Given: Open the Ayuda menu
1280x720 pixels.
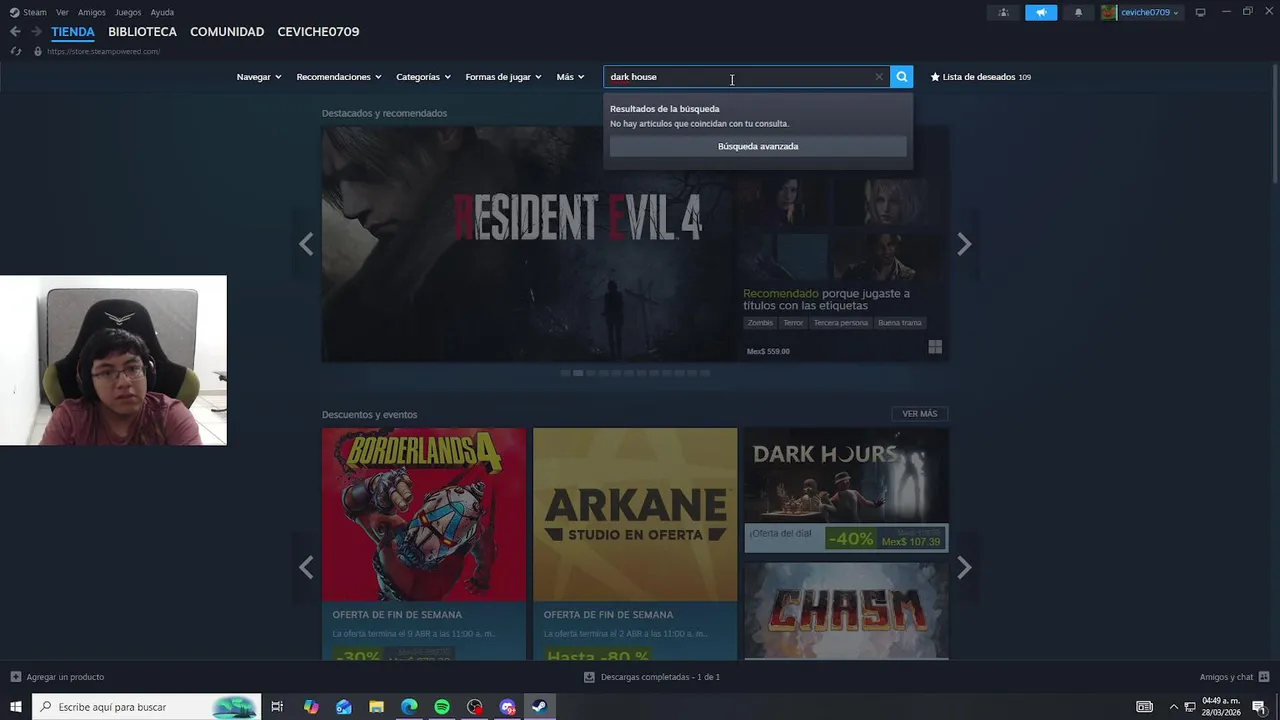Looking at the screenshot, I should (162, 12).
